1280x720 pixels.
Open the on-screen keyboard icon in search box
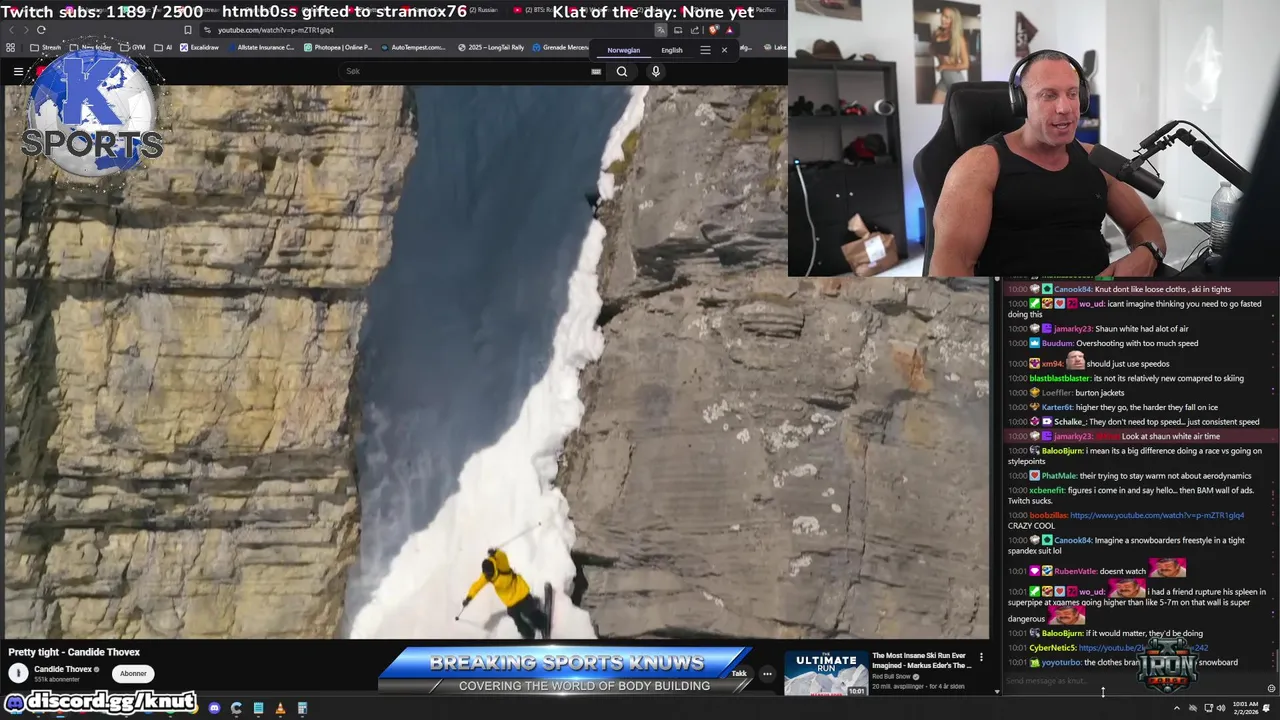click(x=596, y=71)
